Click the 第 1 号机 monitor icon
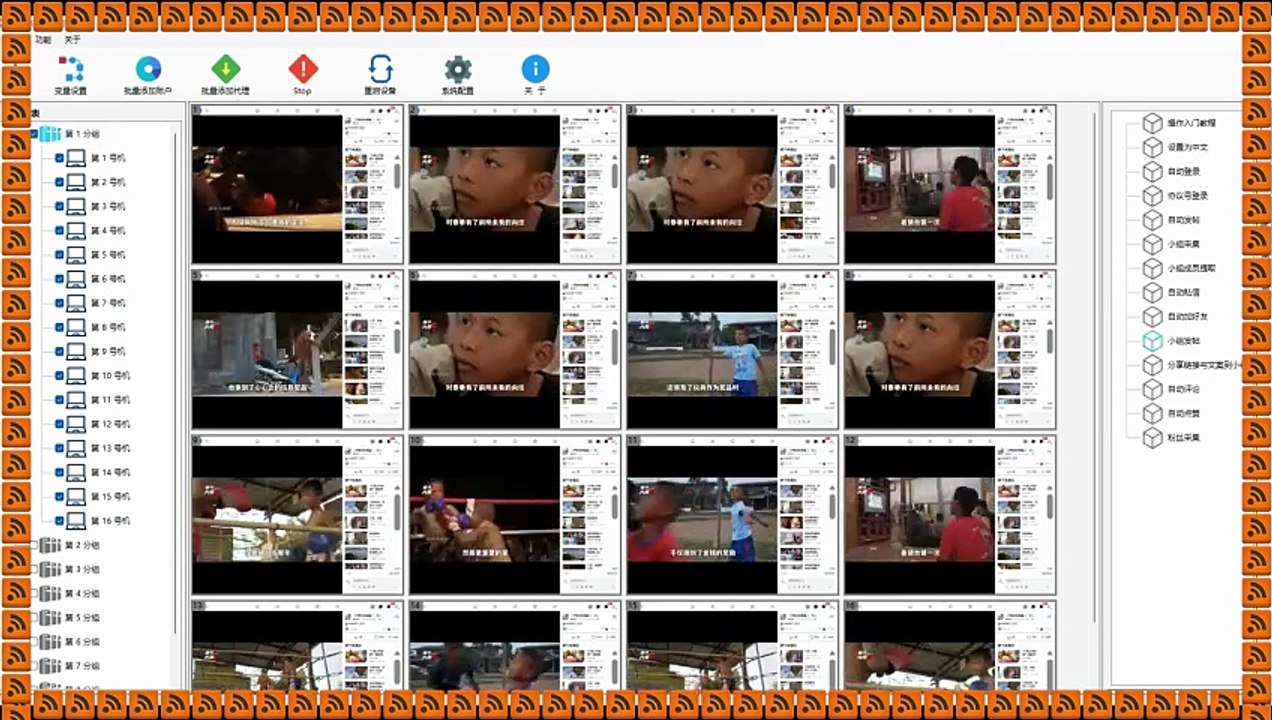 pos(75,157)
